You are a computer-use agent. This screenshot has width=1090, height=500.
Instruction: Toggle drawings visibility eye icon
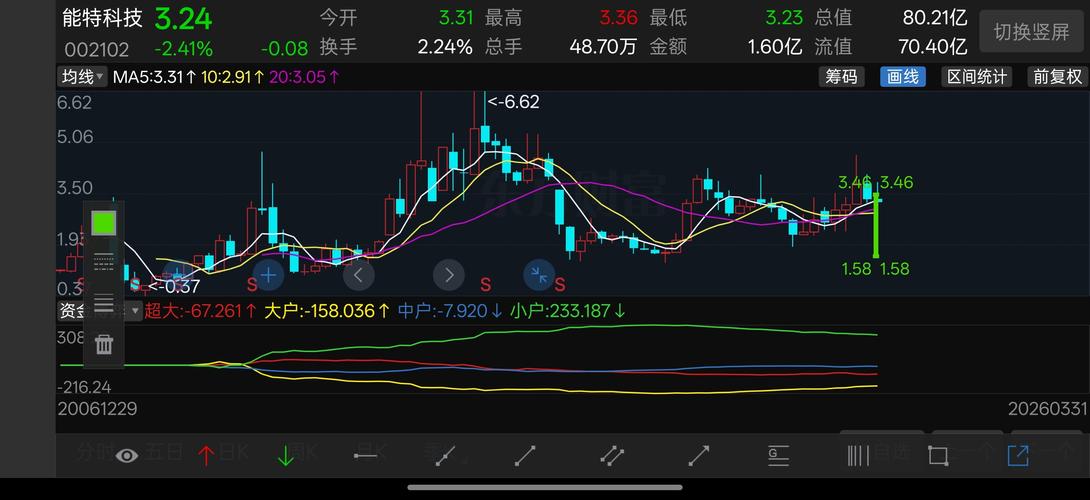point(127,455)
